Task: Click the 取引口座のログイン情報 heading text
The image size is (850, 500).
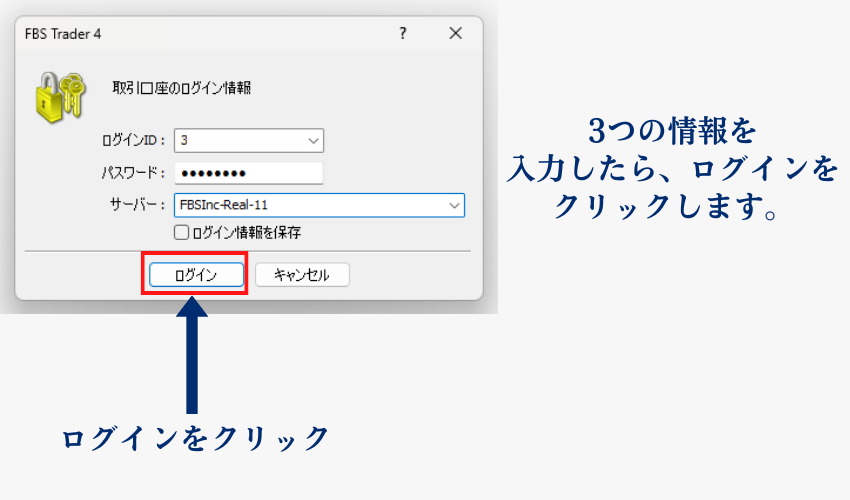Action: [x=182, y=88]
